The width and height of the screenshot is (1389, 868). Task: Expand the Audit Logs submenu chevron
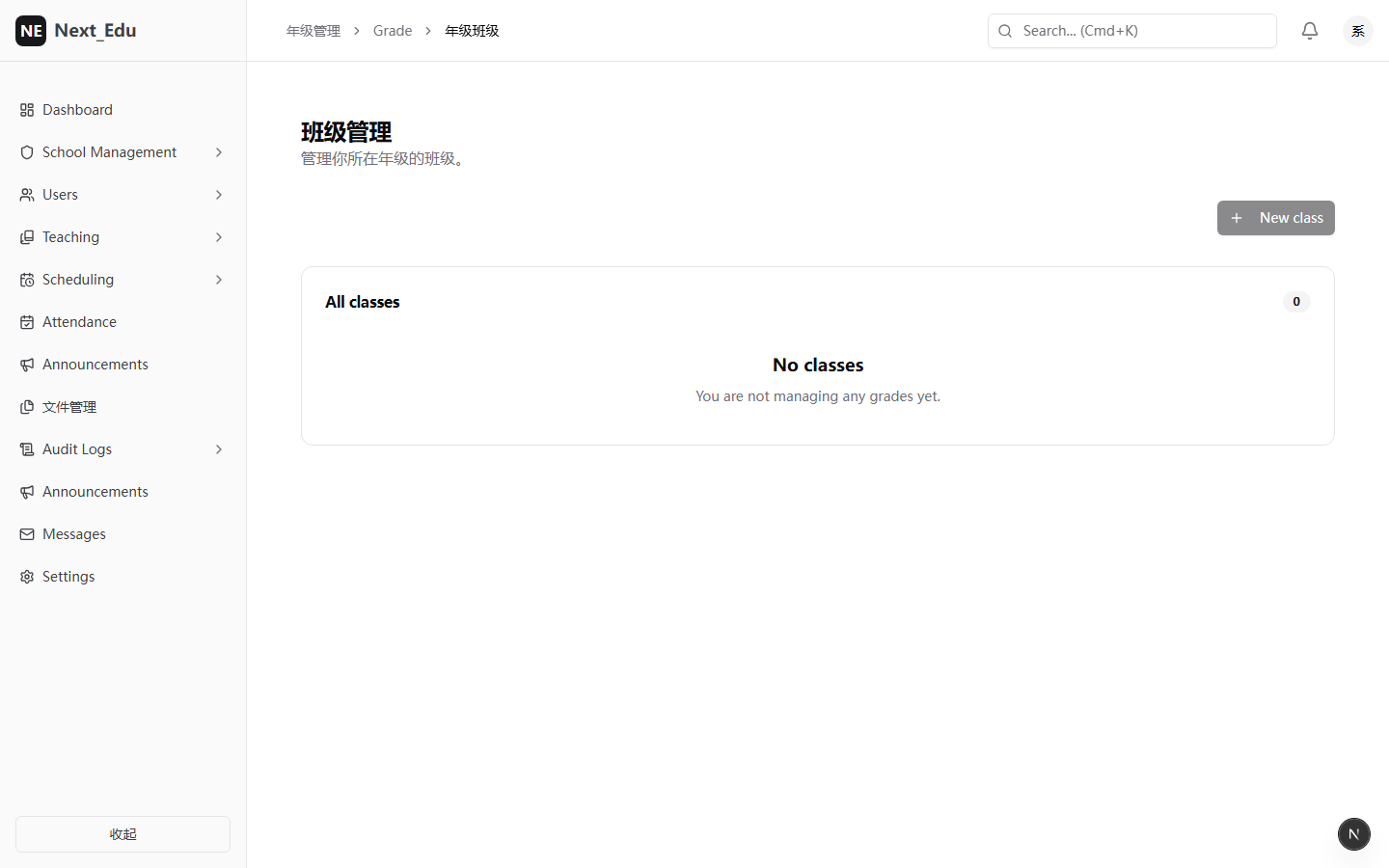click(219, 449)
